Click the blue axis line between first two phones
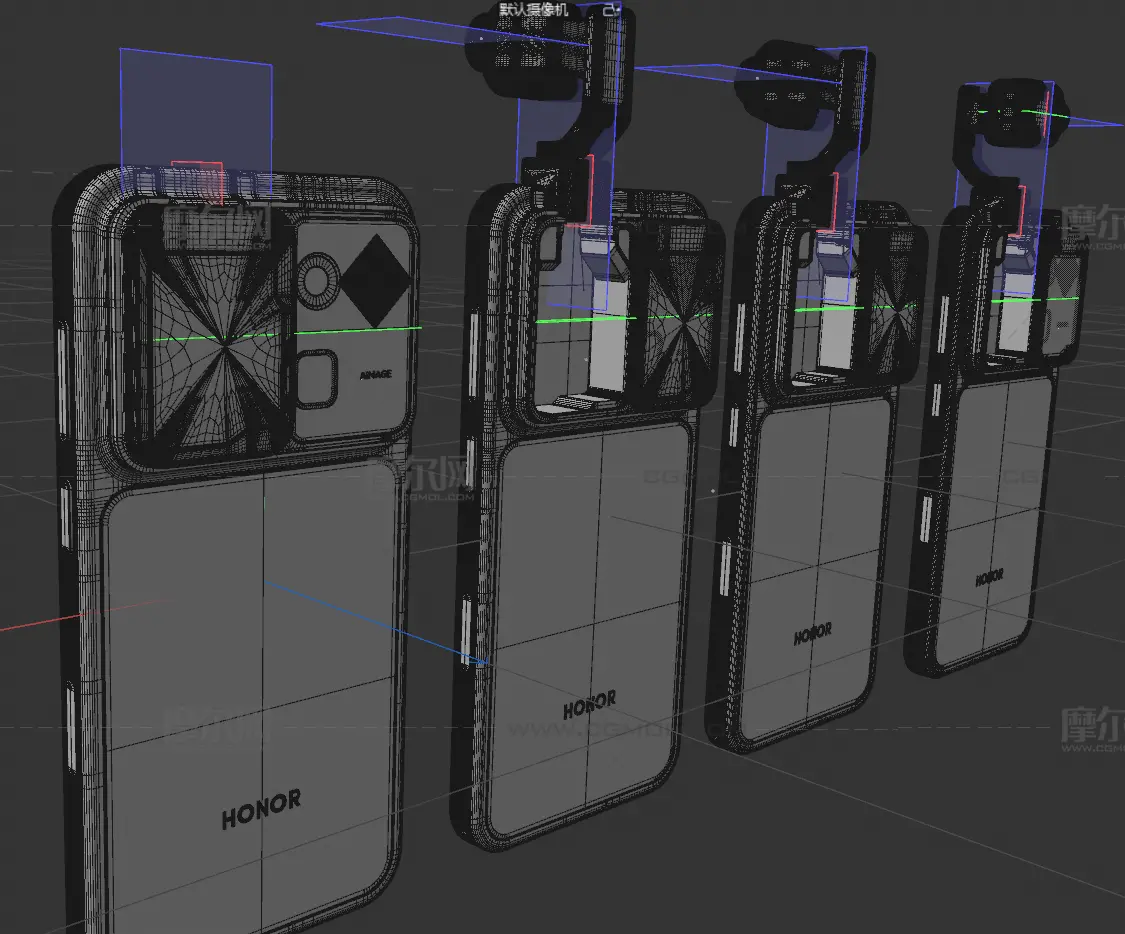Viewport: 1125px width, 934px height. tap(375, 623)
